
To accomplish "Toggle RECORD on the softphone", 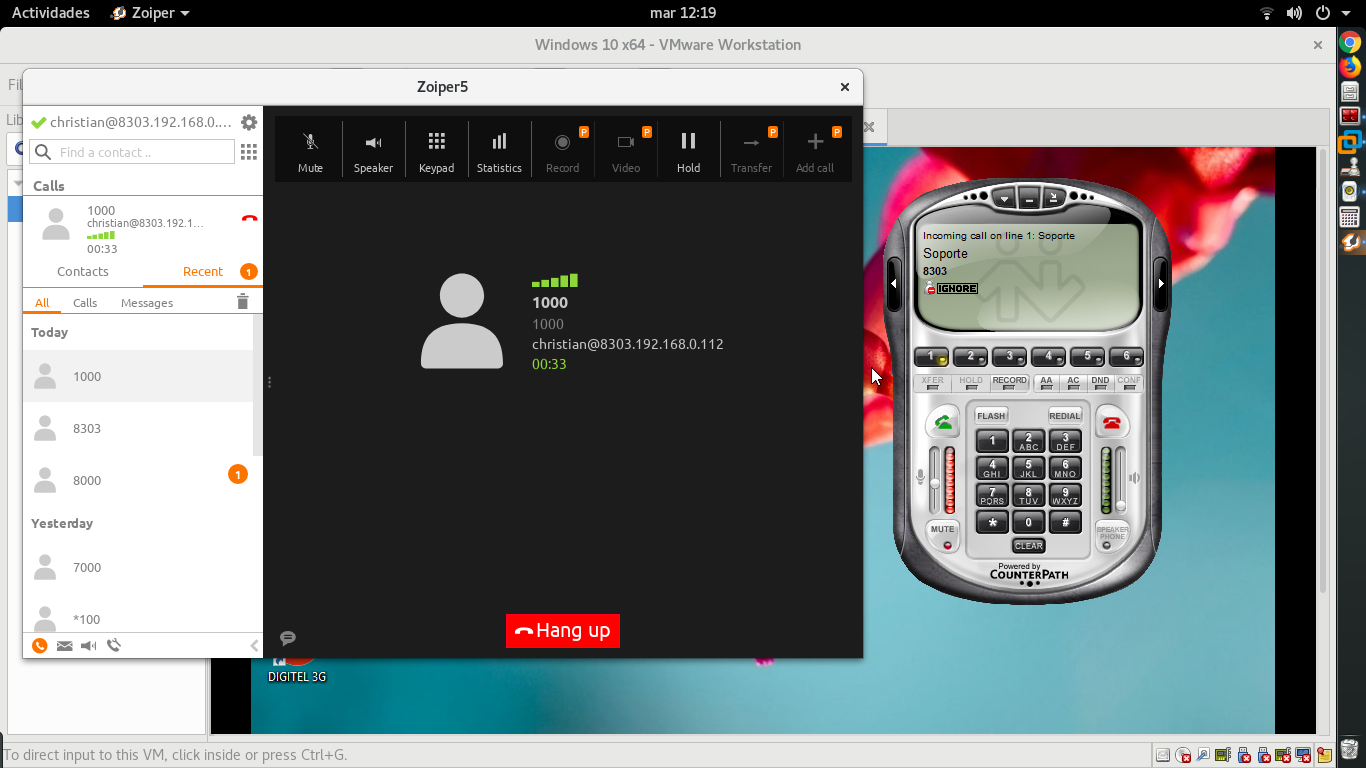I will (x=1010, y=383).
